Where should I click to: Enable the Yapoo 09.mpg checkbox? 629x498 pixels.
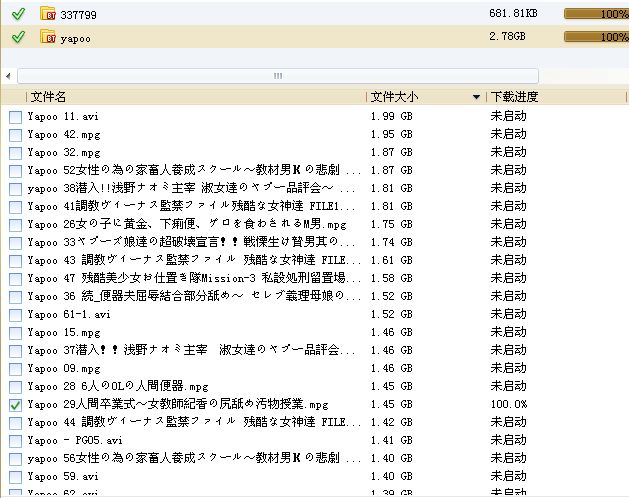(x=15, y=369)
